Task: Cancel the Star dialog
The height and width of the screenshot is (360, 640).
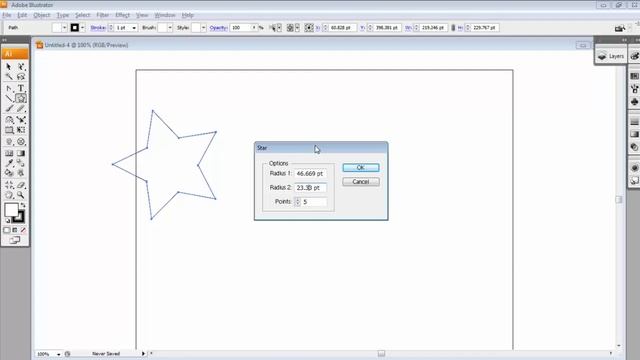Action: click(361, 182)
